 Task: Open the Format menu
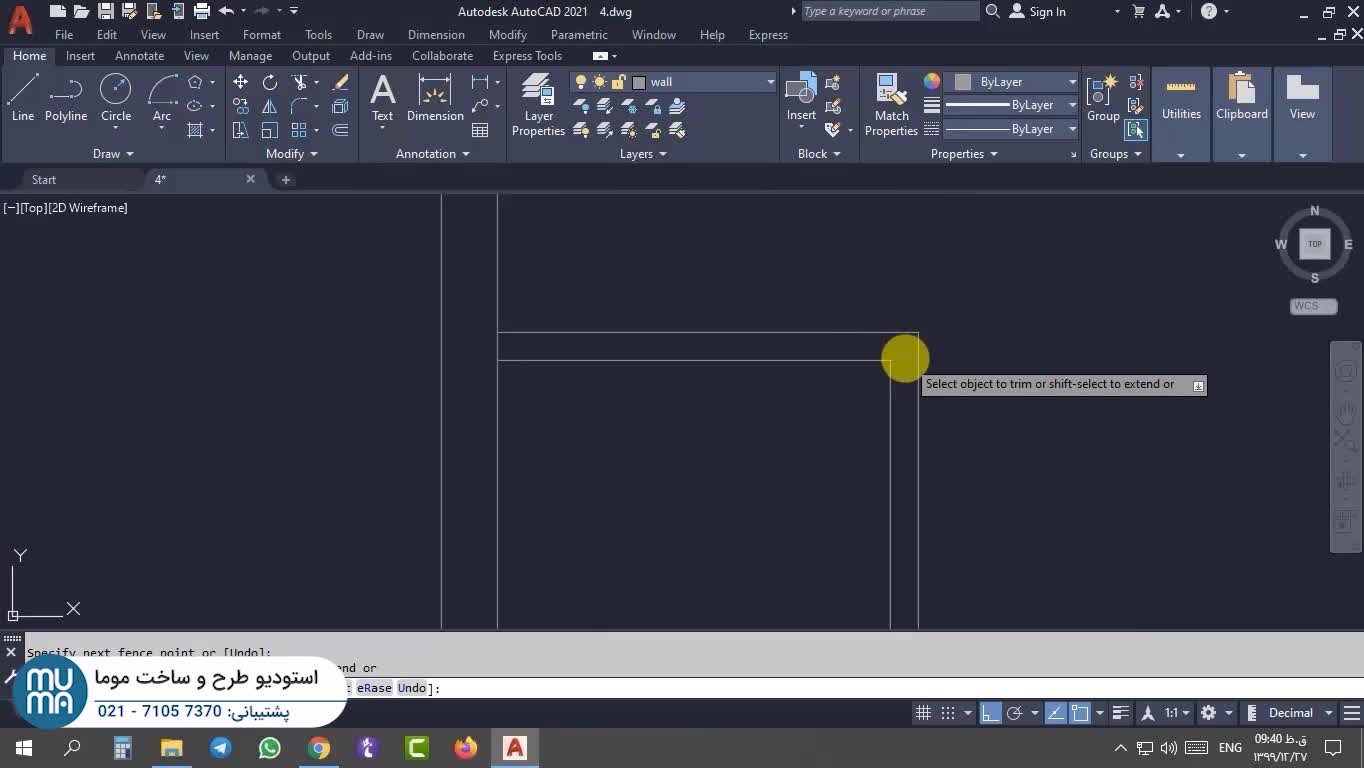click(261, 35)
